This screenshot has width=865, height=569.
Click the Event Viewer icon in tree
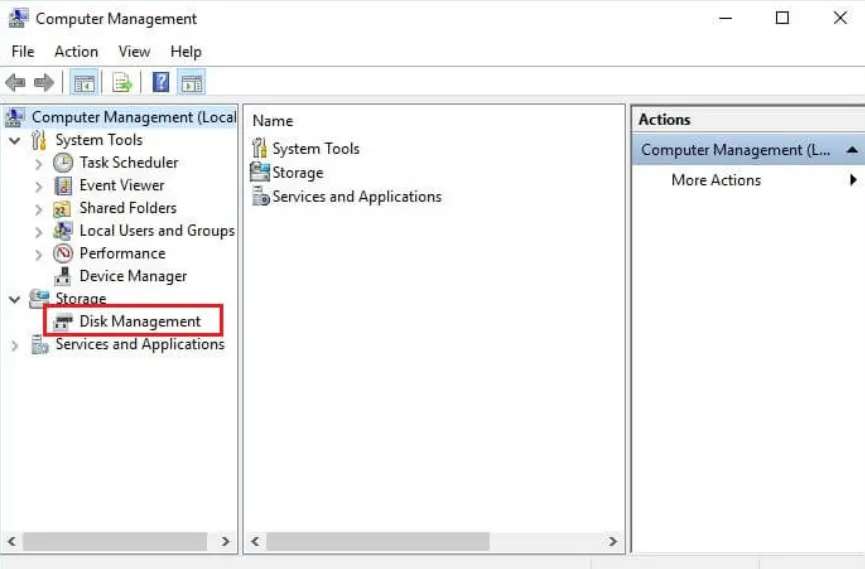[62, 185]
